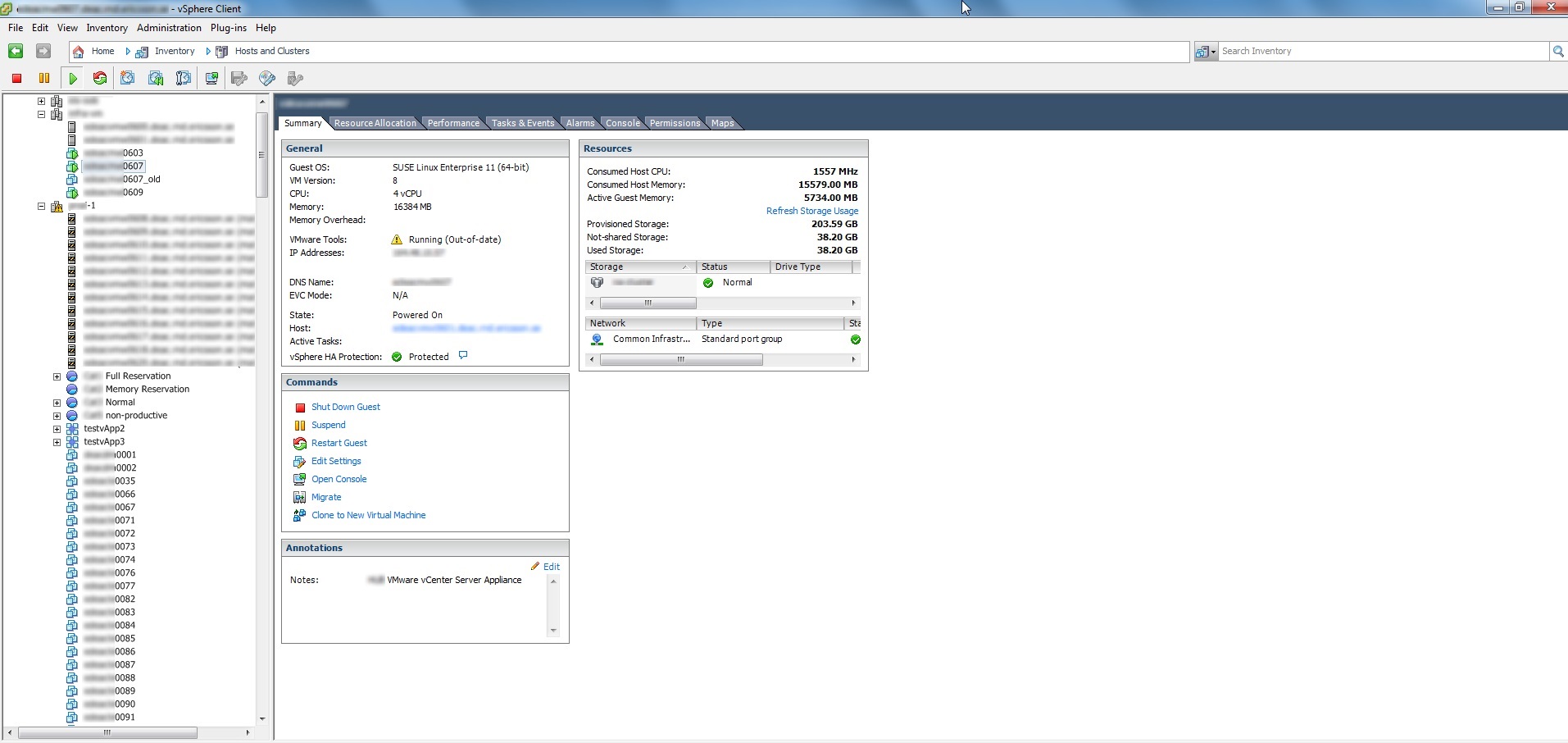Open the dropdown arrow after Home breadcrumb
1568x743 pixels.
(x=128, y=51)
